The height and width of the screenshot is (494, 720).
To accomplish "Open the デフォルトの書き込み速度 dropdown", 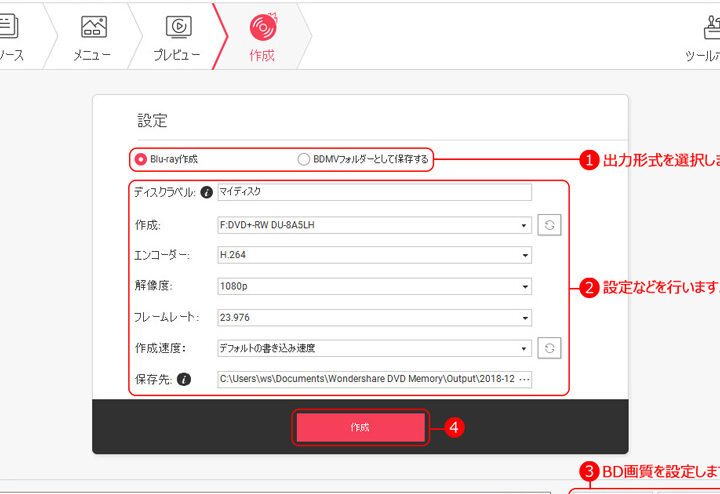I will (x=374, y=349).
